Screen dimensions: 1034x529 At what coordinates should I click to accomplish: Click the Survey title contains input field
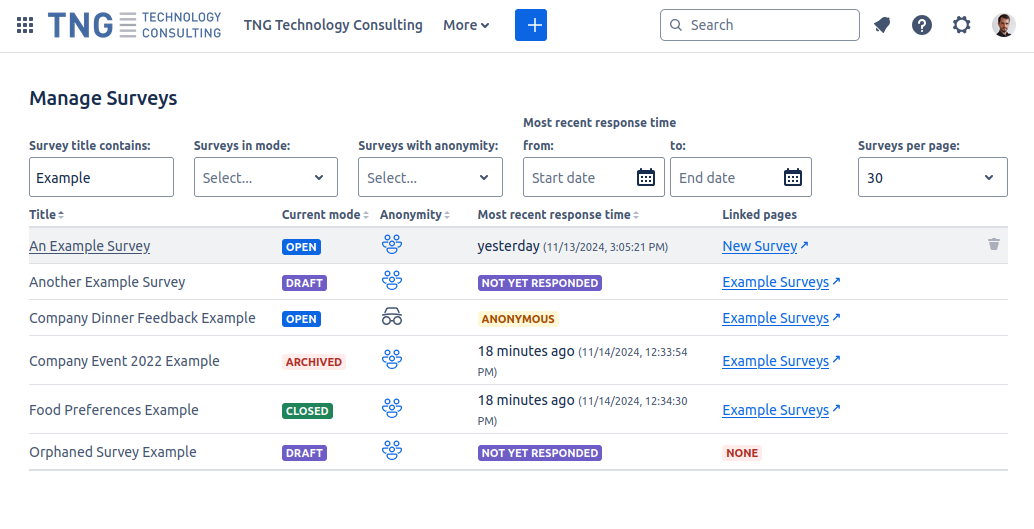101,178
